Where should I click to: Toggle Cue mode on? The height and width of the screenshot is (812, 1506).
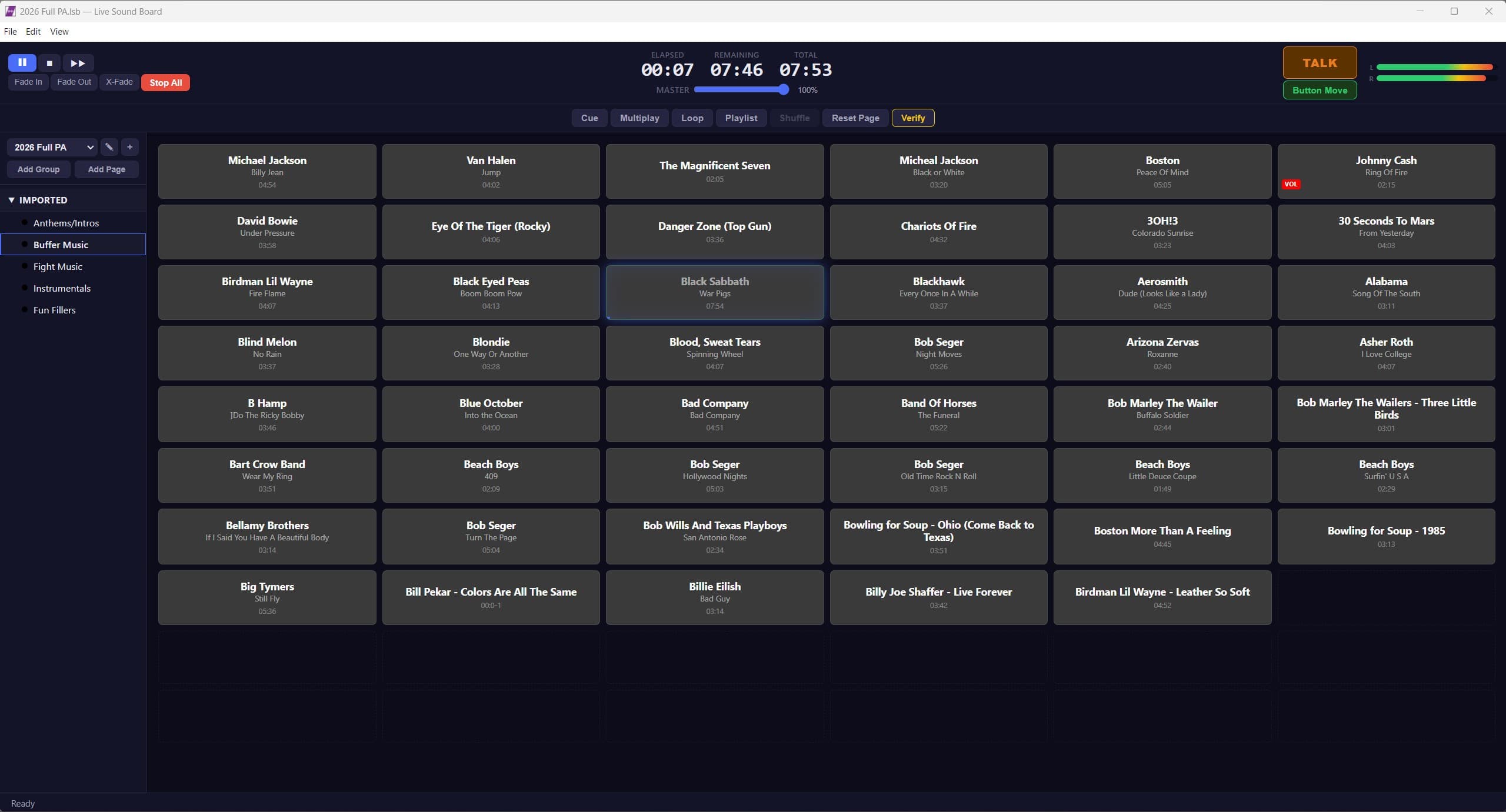pos(589,118)
